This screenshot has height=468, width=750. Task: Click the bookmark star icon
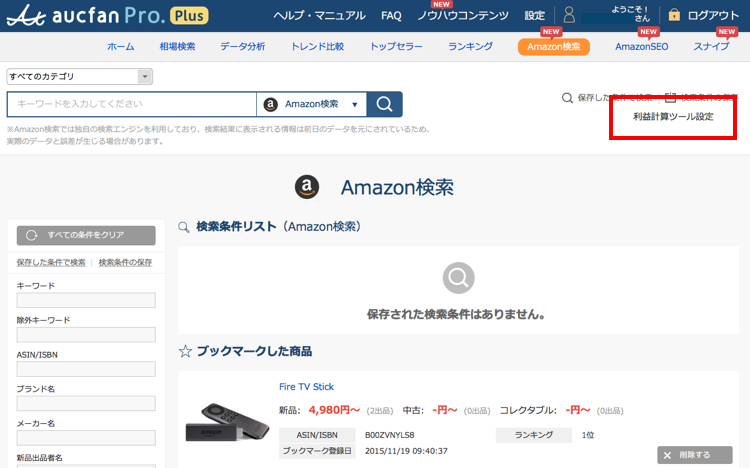click(185, 351)
